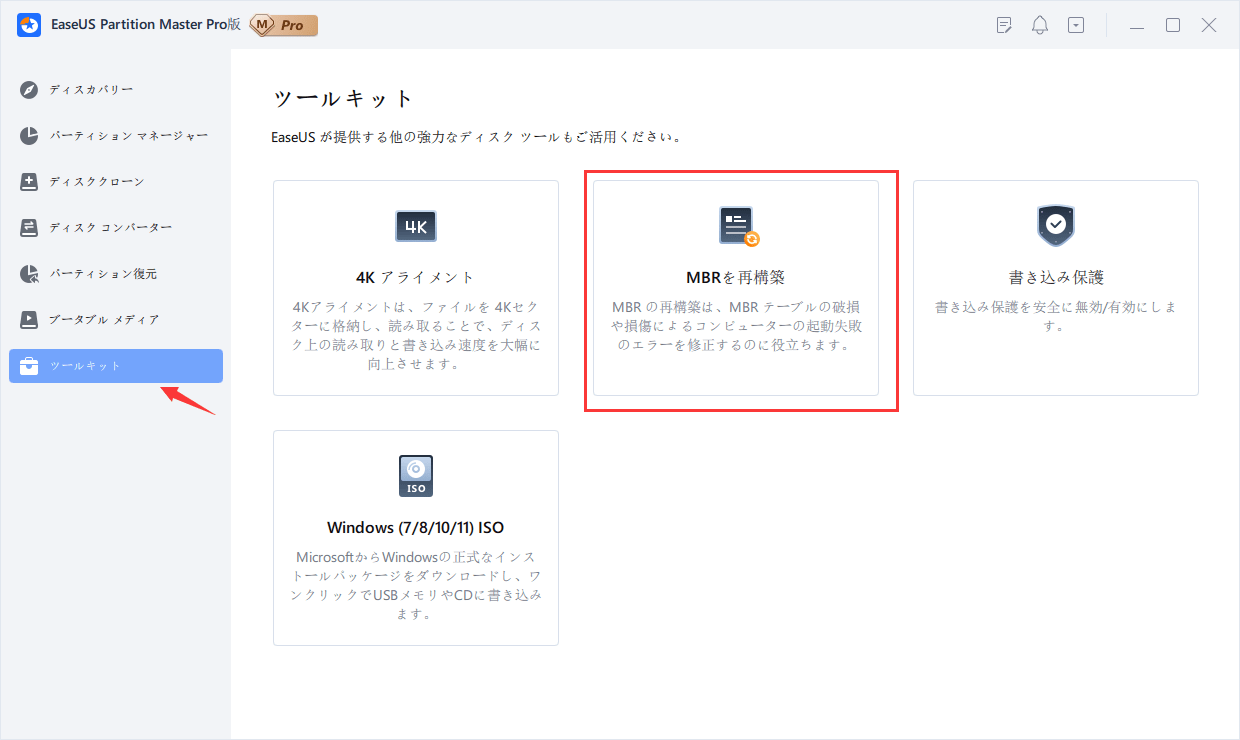Select the パーティション マネージャー sidebar icon
1240x740 pixels.
click(x=29, y=135)
